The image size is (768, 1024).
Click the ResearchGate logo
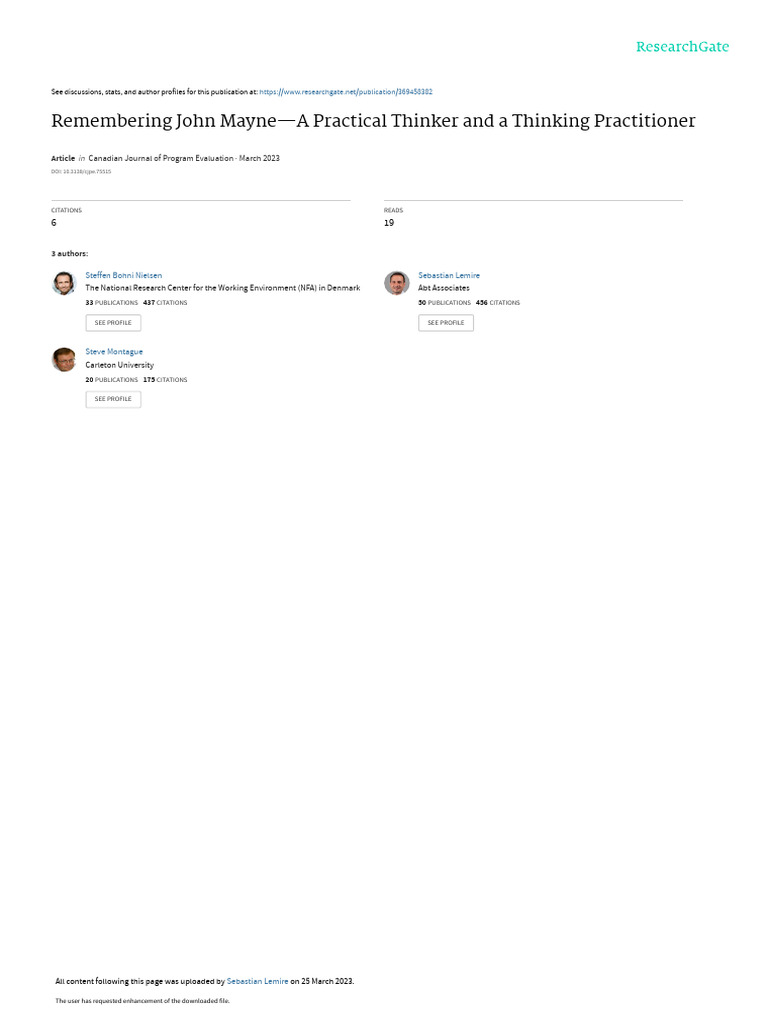(x=682, y=47)
